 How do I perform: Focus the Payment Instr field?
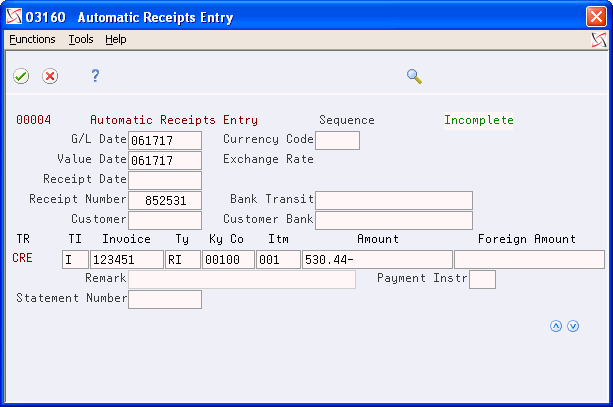click(482, 280)
